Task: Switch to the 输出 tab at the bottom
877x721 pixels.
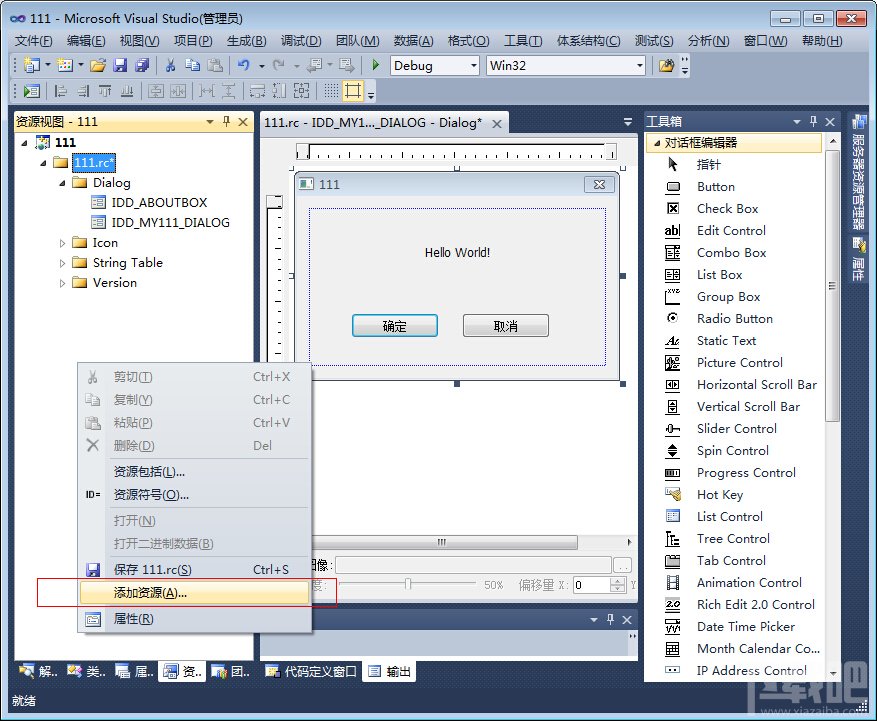Action: (x=389, y=671)
